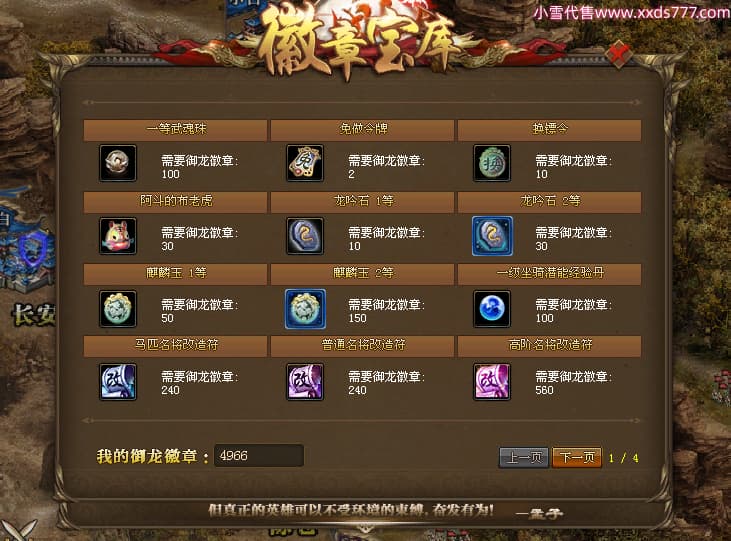Select the 普通名将改造符 purple icon
Screen dimensions: 731x541
pos(305,382)
